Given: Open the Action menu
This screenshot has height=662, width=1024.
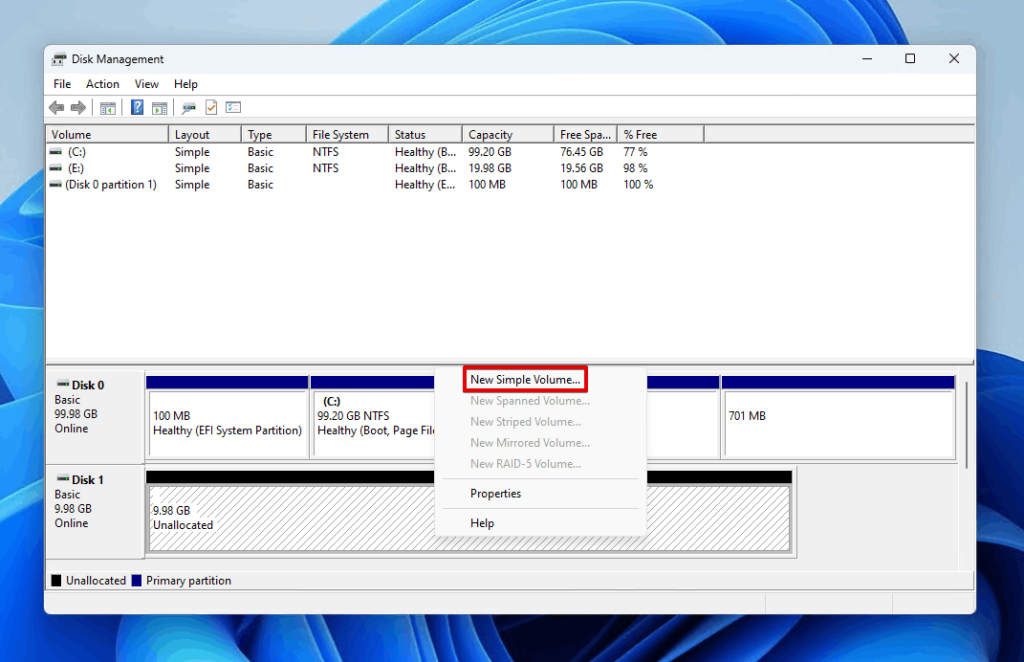Looking at the screenshot, I should pos(102,84).
